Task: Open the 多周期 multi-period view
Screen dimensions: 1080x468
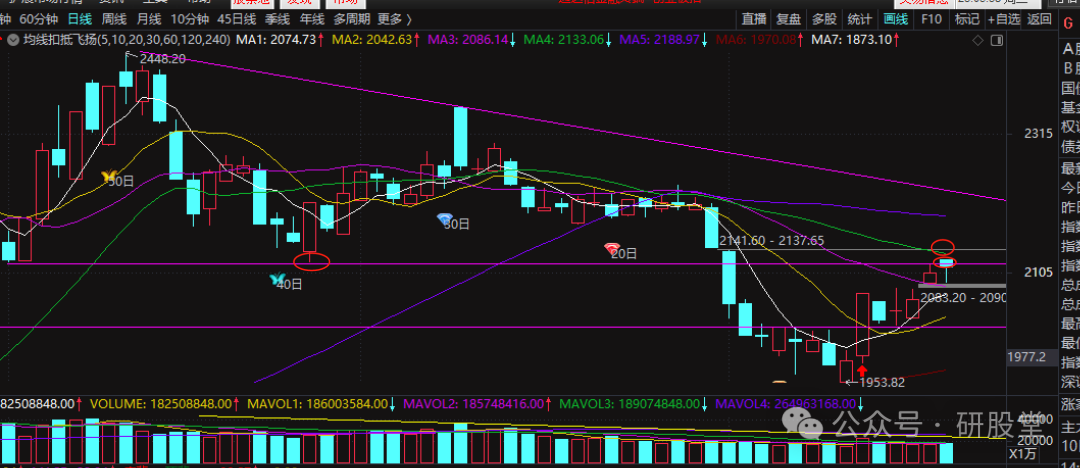Action: tap(352, 19)
